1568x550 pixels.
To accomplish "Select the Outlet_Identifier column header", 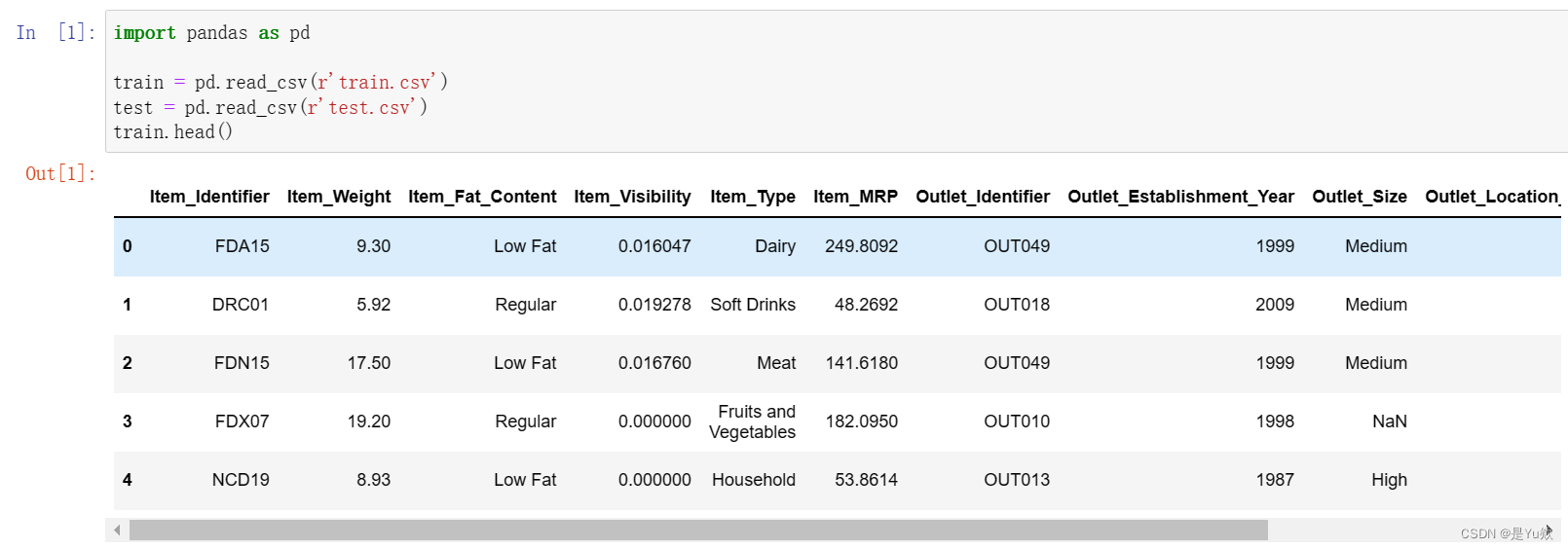I will coord(983,197).
